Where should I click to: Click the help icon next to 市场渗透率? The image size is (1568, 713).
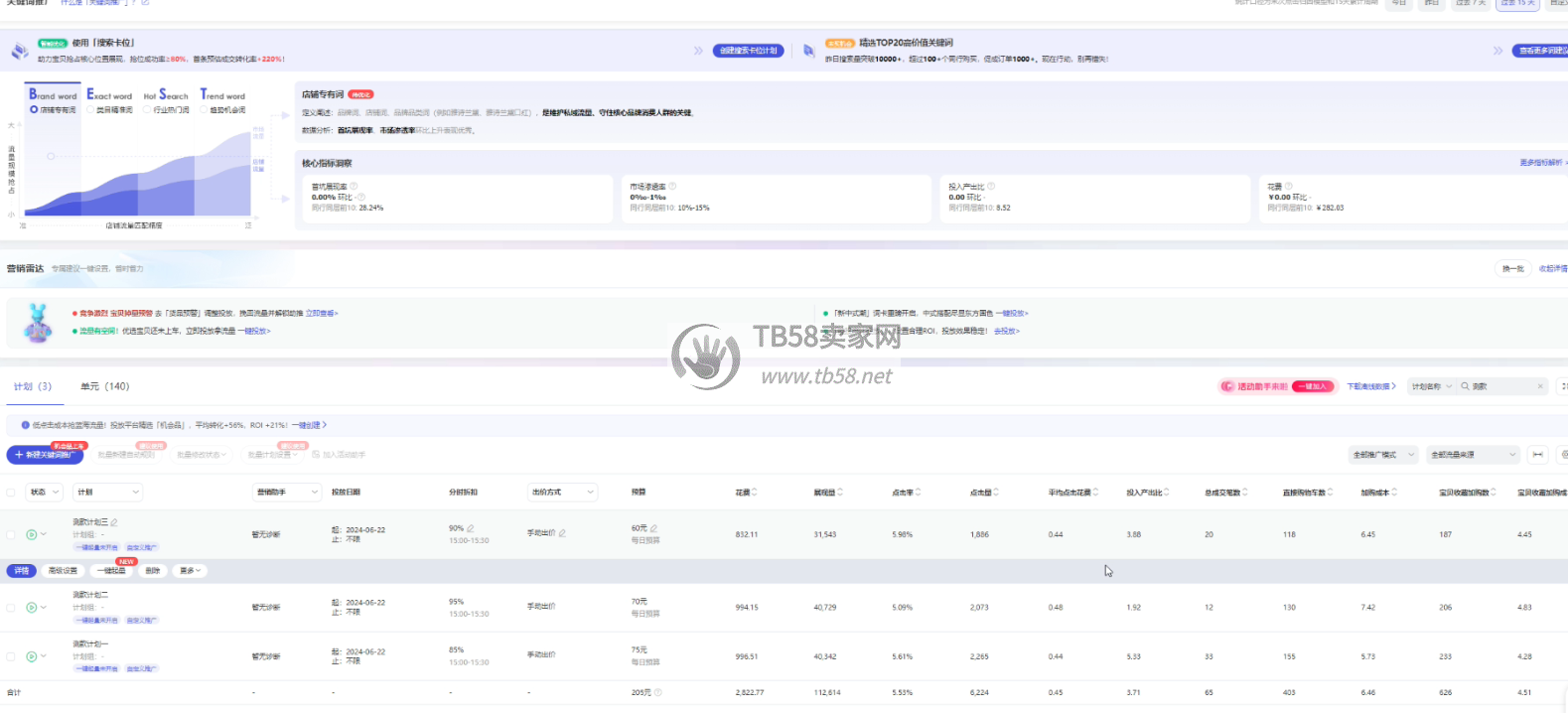coord(672,187)
